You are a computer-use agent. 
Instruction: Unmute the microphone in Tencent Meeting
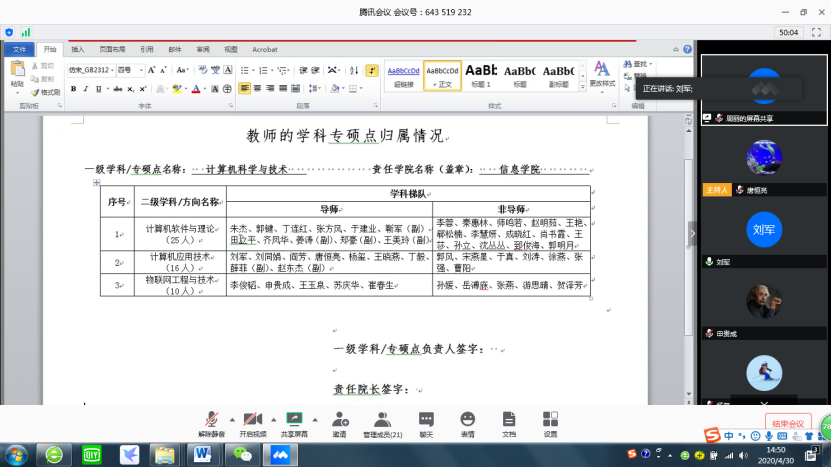pos(211,421)
